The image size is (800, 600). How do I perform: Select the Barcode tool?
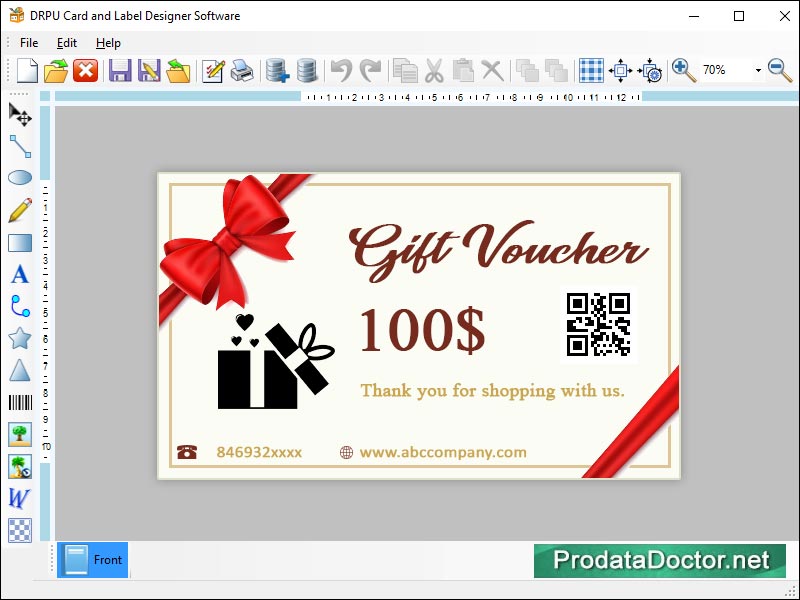pos(20,402)
